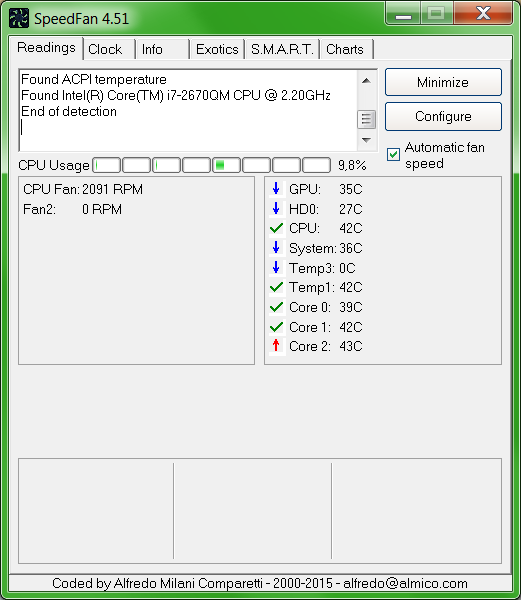Switch to the Readings tab
The width and height of the screenshot is (521, 600).
coord(46,48)
